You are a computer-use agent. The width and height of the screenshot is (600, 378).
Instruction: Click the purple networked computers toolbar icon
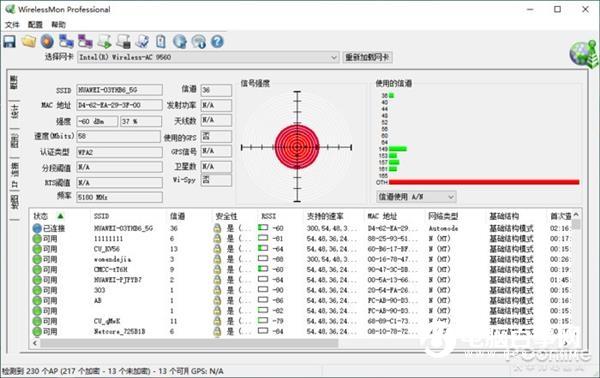[85, 41]
